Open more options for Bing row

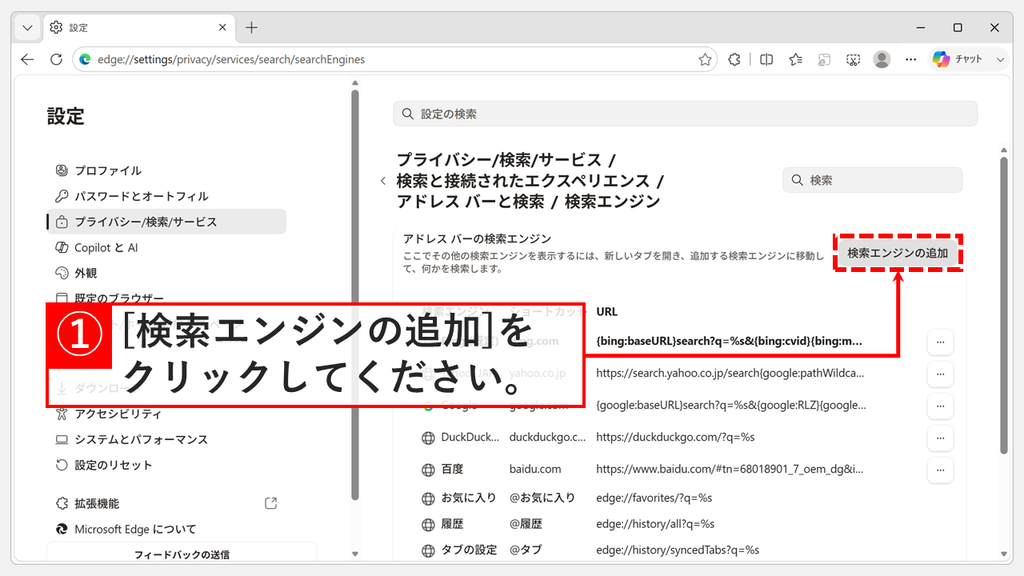click(x=940, y=342)
